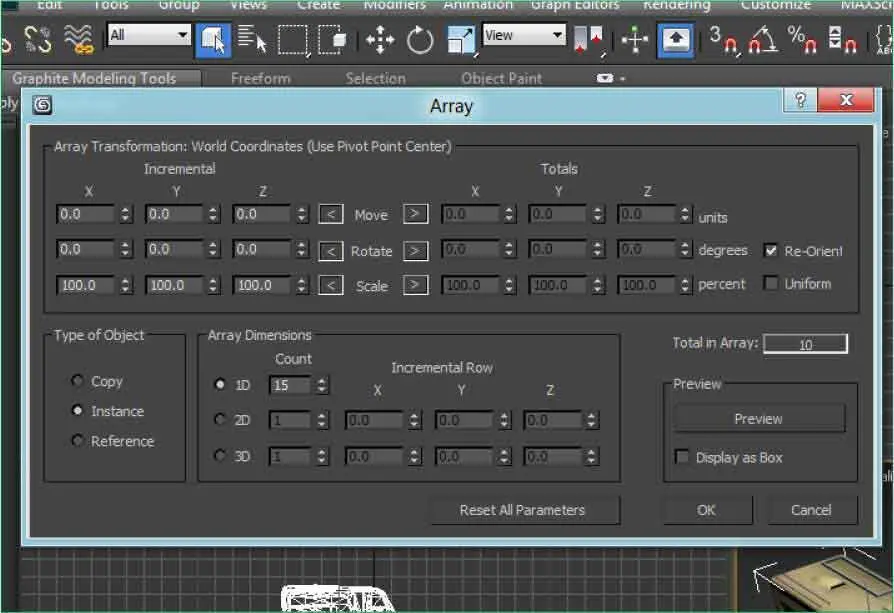Expand the ribbon options dropdown arrow
The image size is (894, 613).
tap(622, 78)
